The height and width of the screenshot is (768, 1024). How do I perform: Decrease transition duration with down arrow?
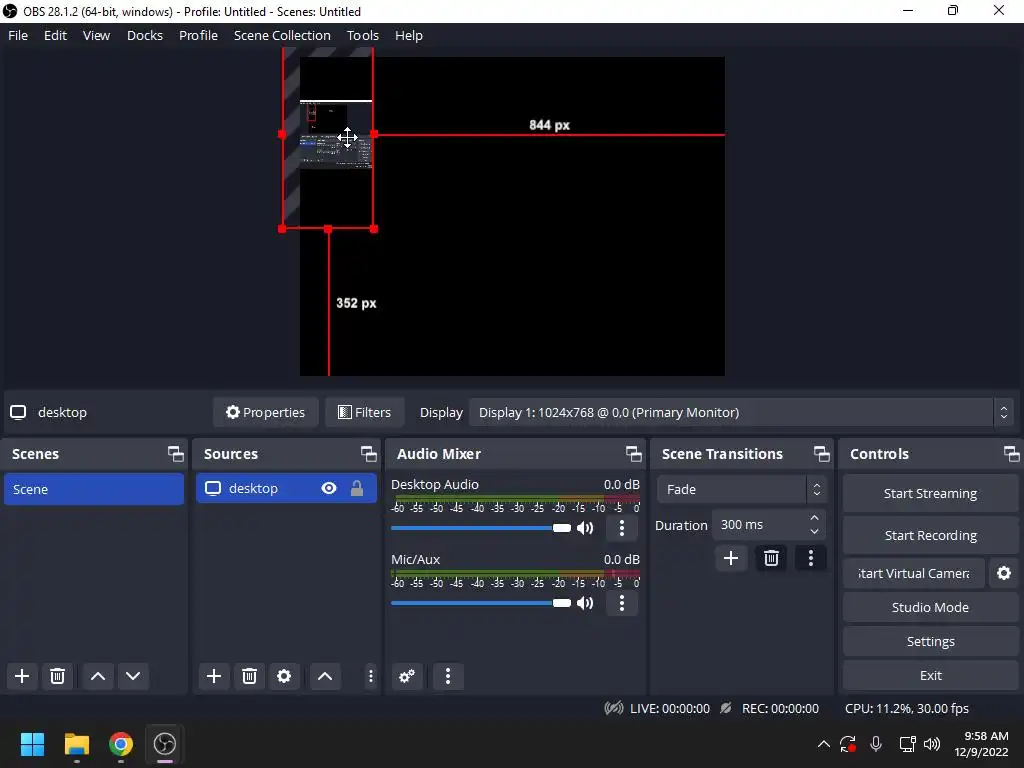pos(814,532)
